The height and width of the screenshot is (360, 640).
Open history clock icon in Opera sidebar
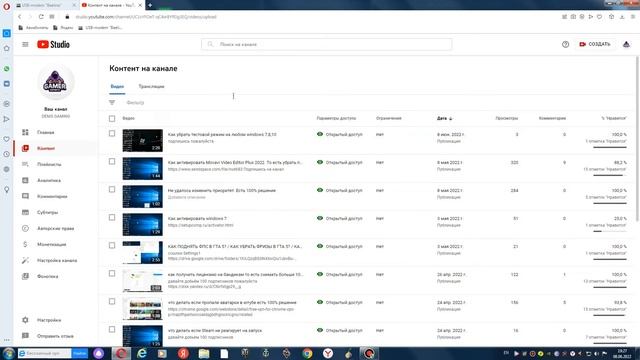tap(7, 154)
